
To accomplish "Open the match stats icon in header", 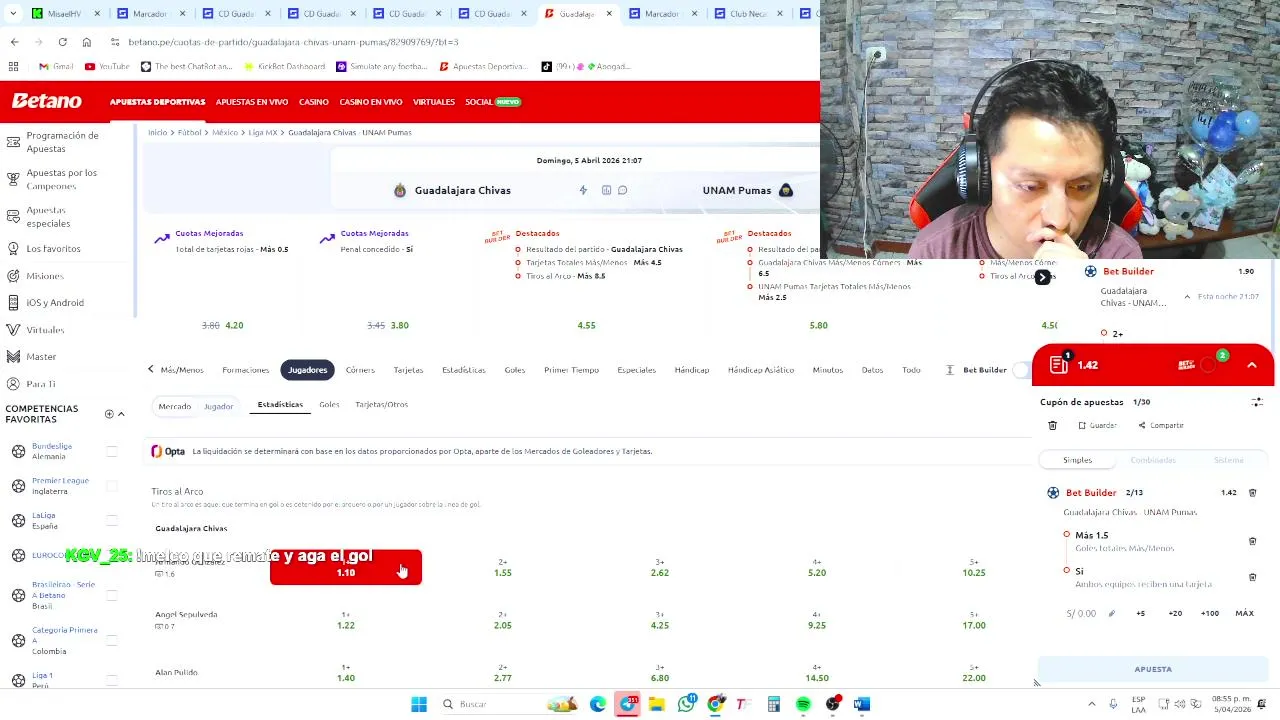I will click(606, 190).
